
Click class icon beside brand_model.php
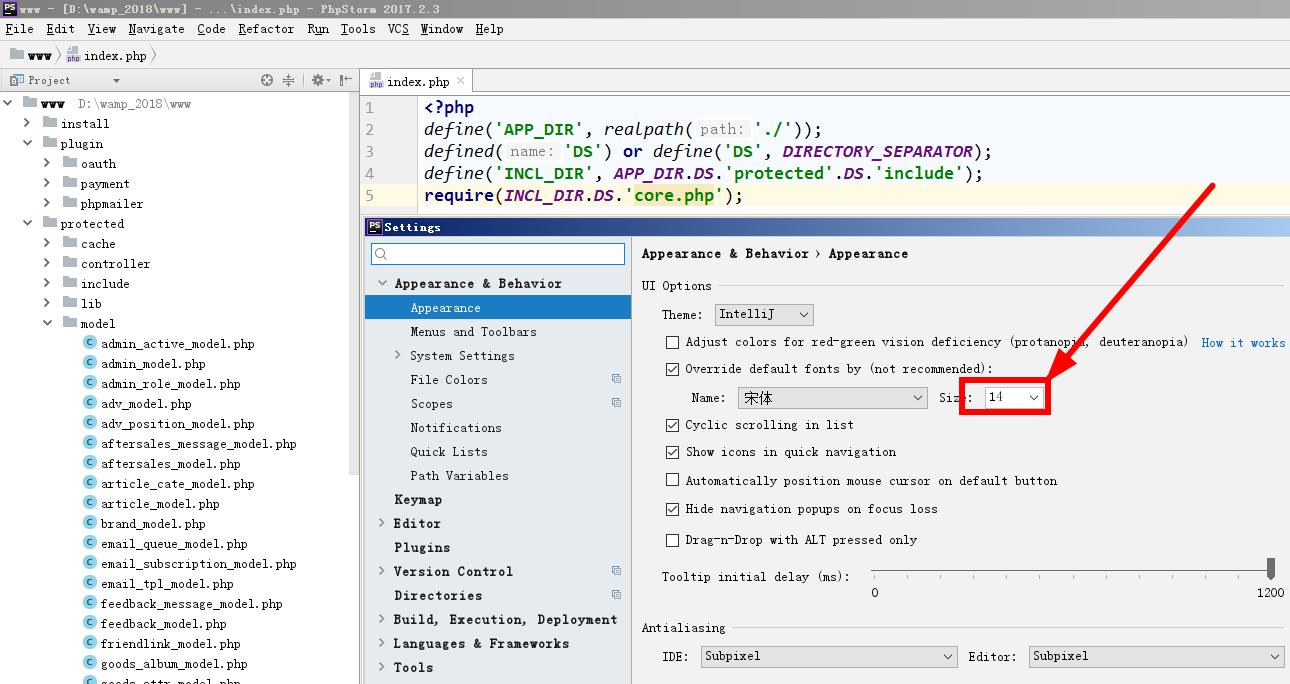tap(90, 523)
